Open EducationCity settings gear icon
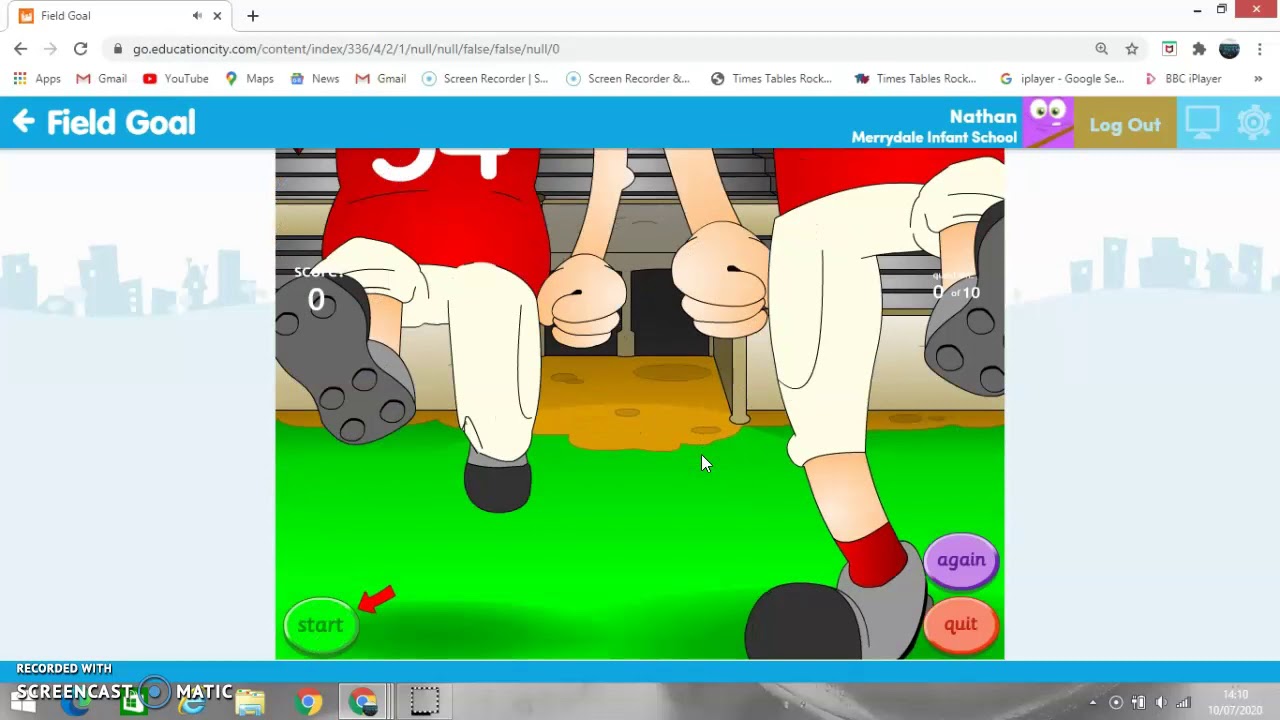Image resolution: width=1280 pixels, height=720 pixels. [x=1254, y=123]
